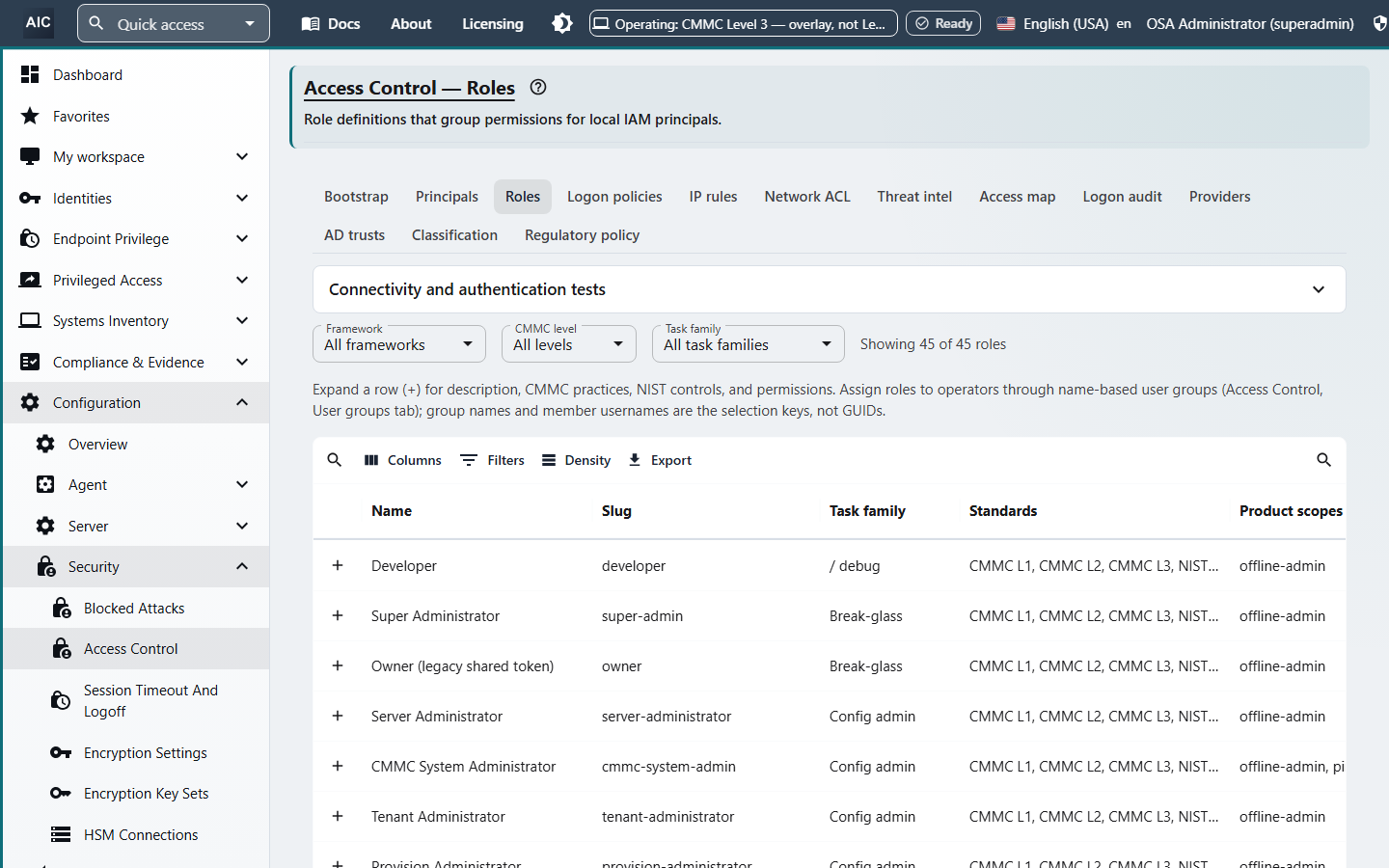Switch to the Principals tab

447,197
